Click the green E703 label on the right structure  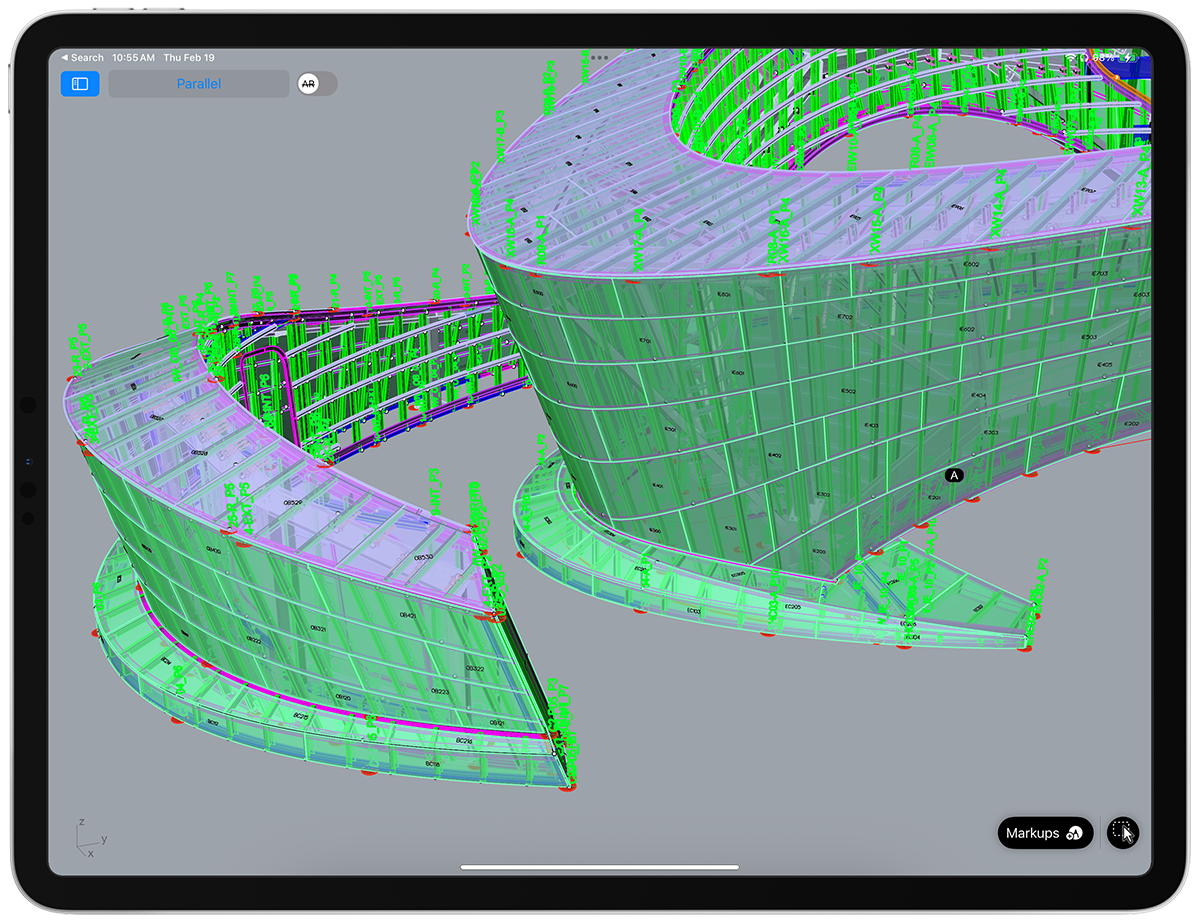point(1099,273)
